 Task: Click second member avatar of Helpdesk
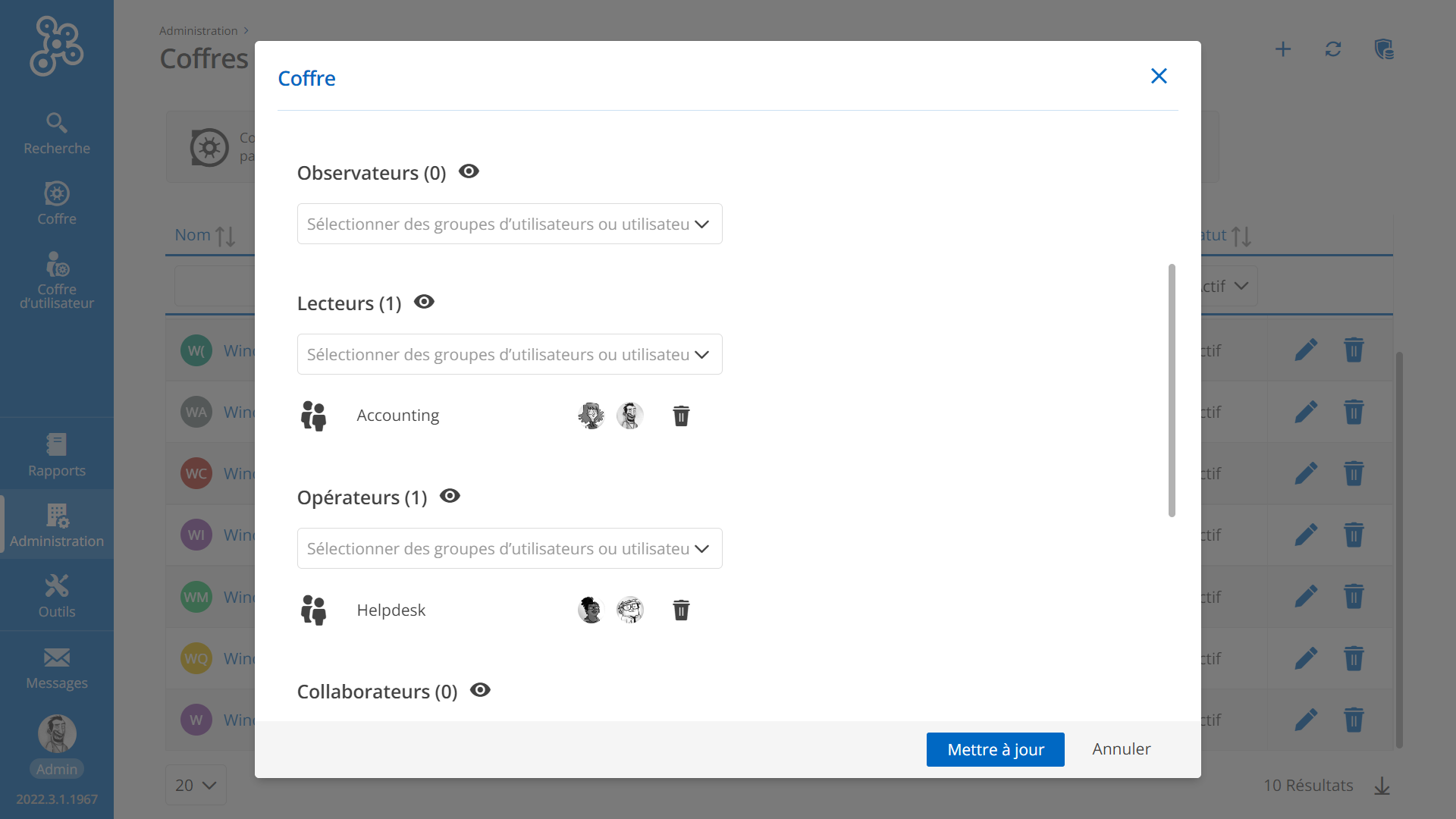pos(629,610)
